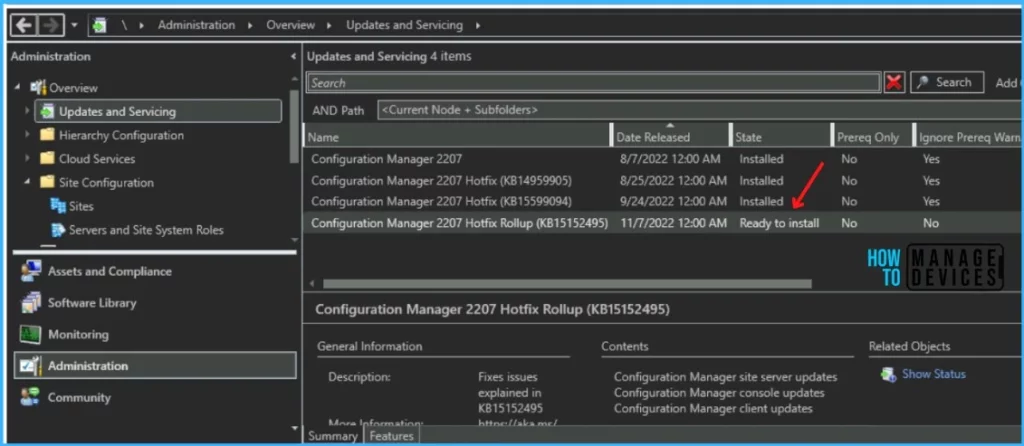Expand the Hierarchy Configuration folder

[x=27, y=135]
